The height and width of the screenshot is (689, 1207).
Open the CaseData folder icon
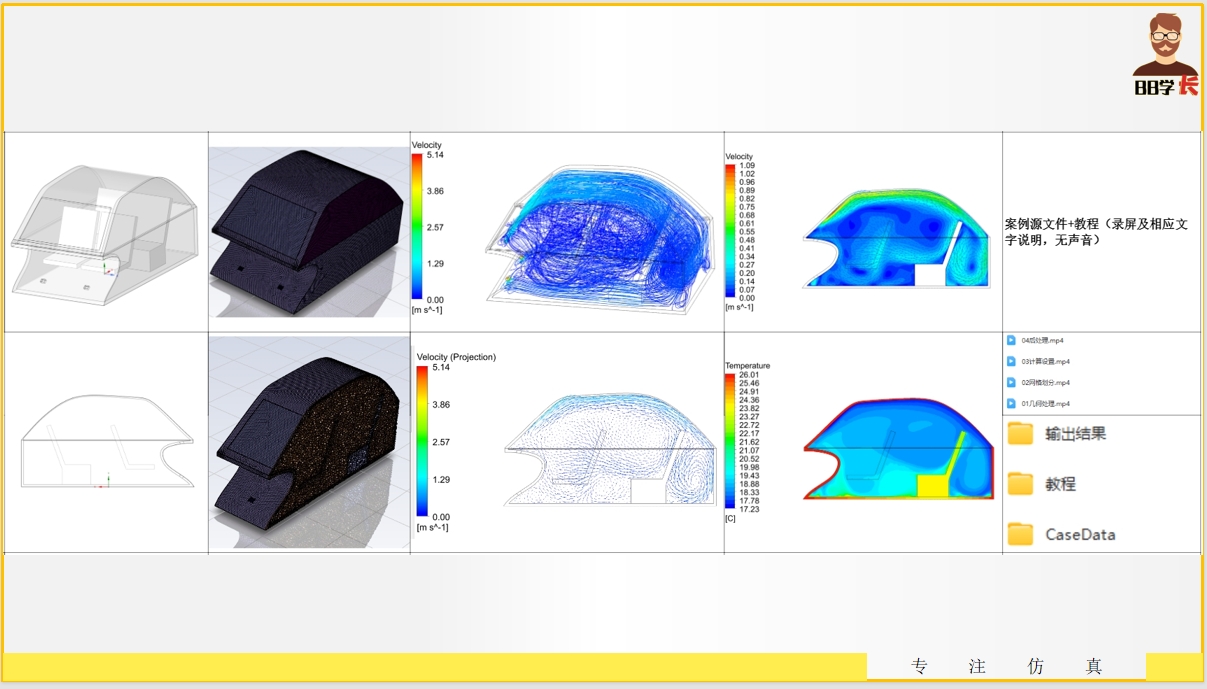[x=1020, y=534]
